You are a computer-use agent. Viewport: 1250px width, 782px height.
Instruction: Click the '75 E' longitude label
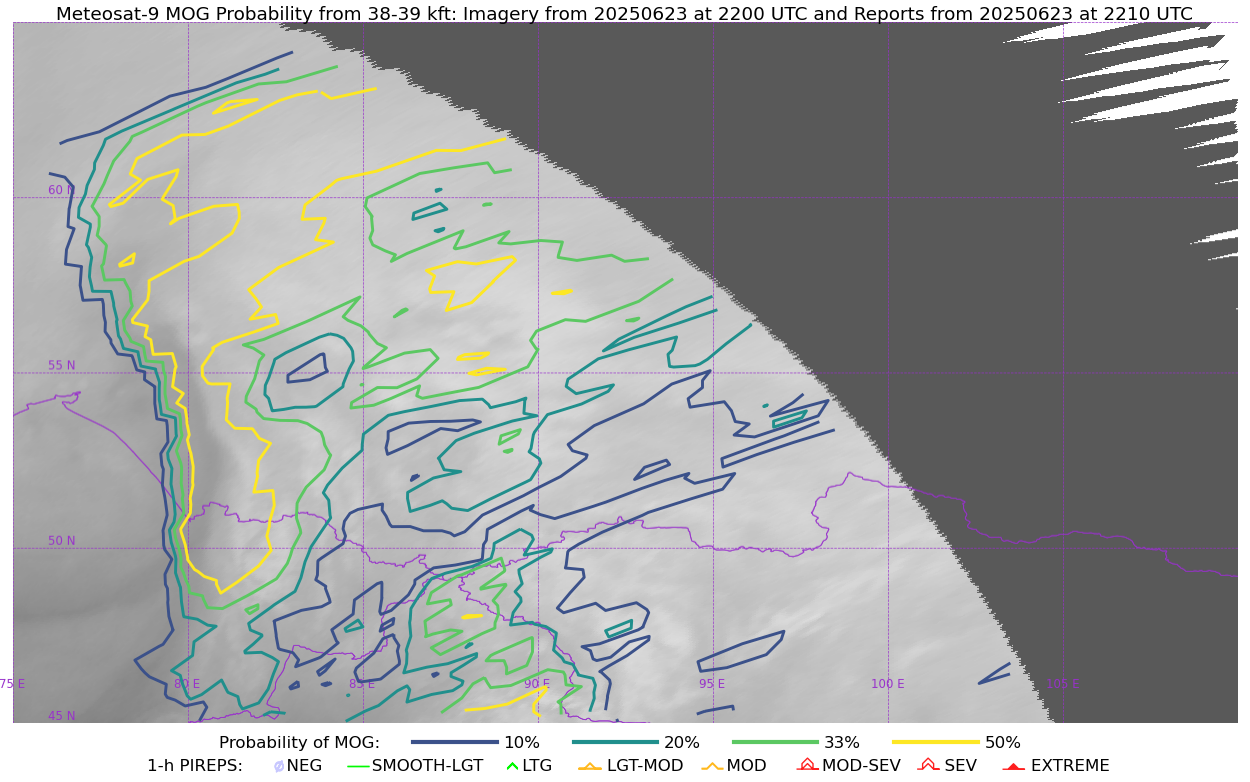click(x=12, y=684)
